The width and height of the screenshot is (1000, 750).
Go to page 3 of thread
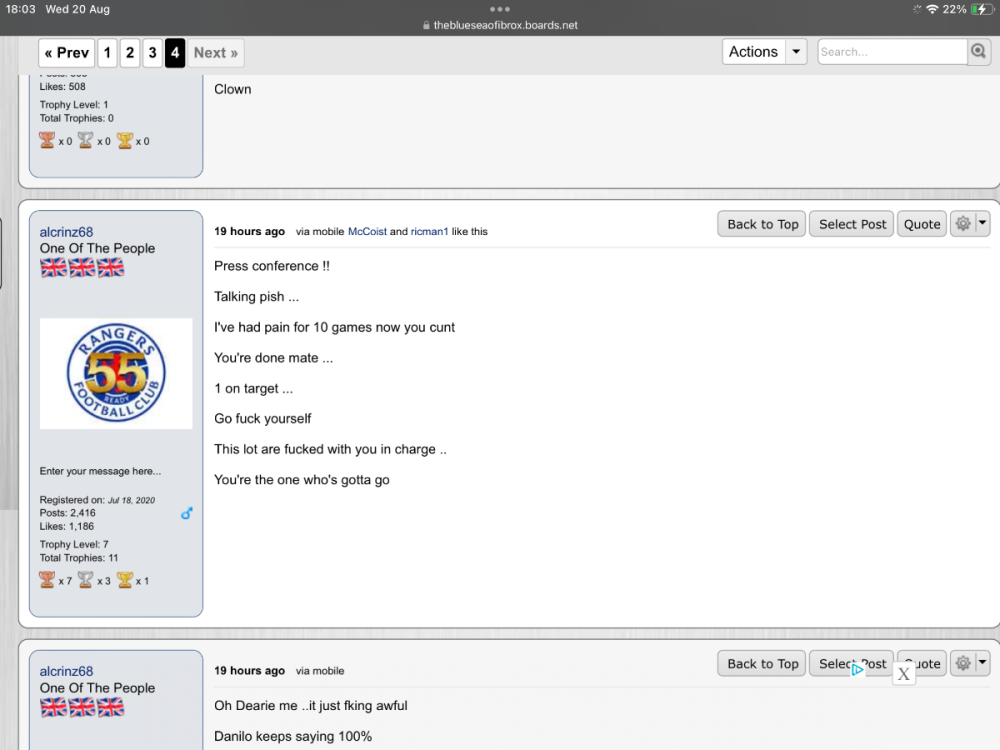coord(152,53)
